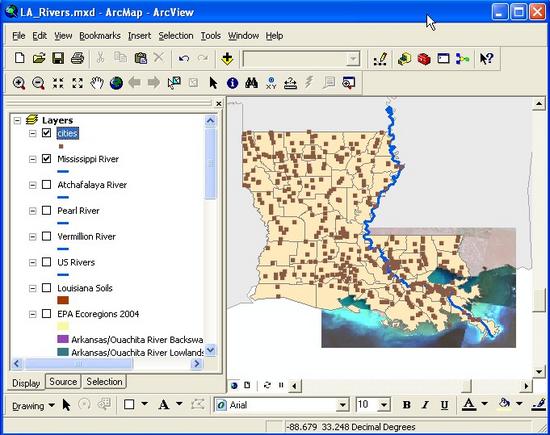550x435 pixels.
Task: Add Data with the yellow plus icon
Action: point(227,58)
